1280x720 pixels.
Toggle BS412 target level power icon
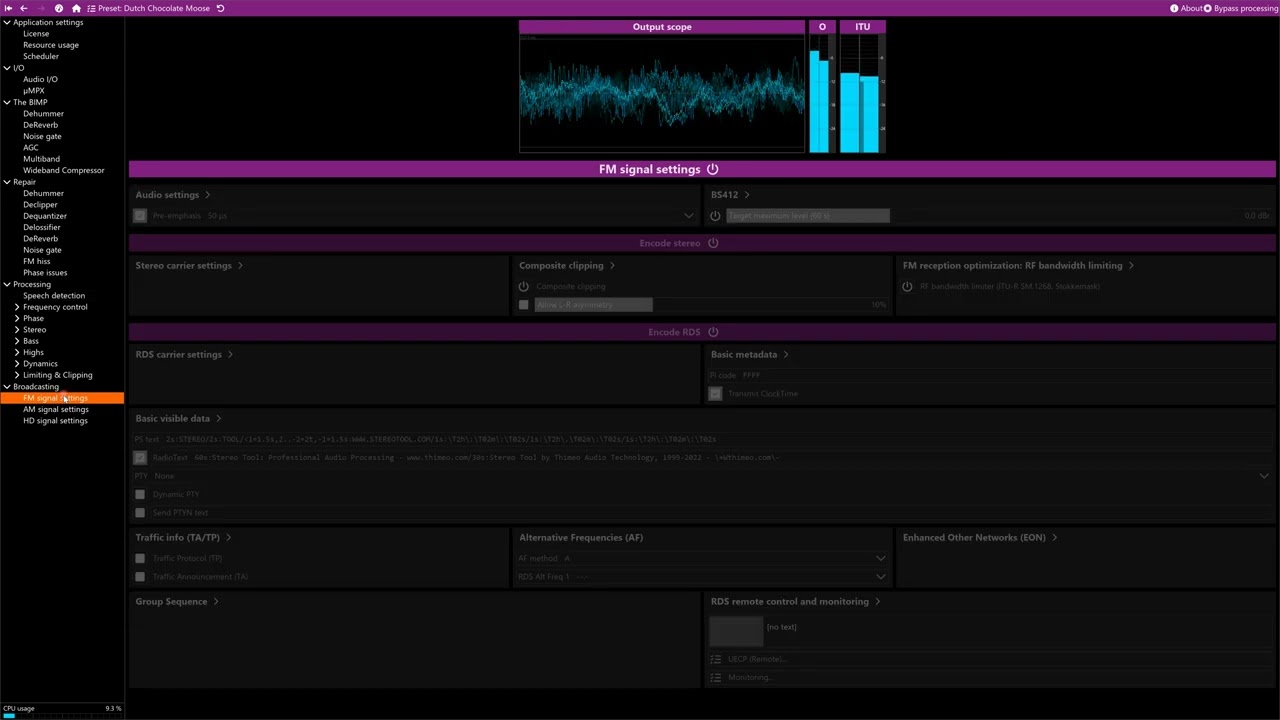715,216
